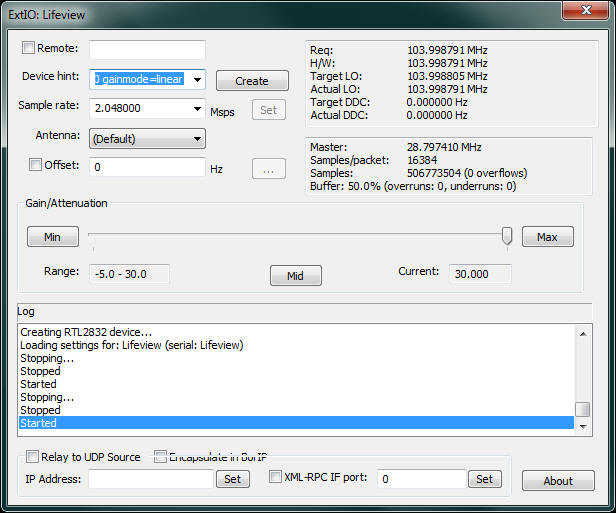This screenshot has width=616, height=513.
Task: Enable Relay to UDP Source checkbox
Action: (x=32, y=457)
